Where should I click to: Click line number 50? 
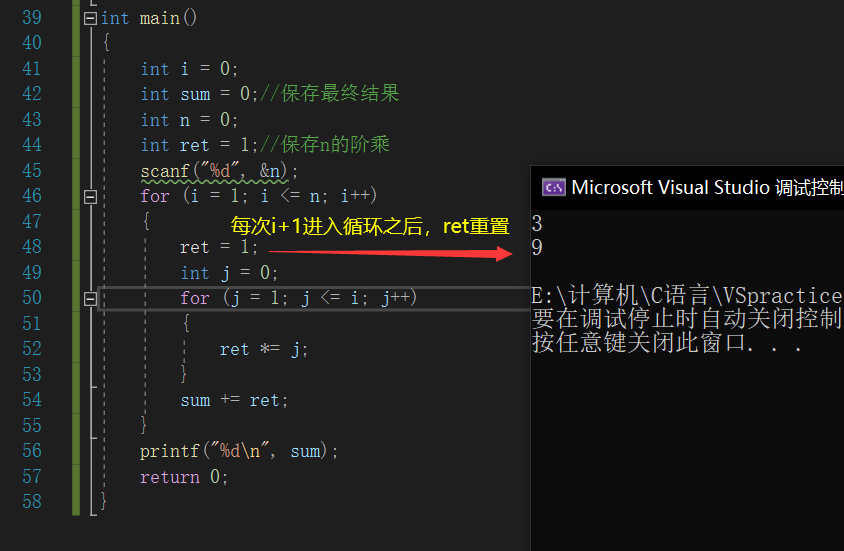pos(32,298)
